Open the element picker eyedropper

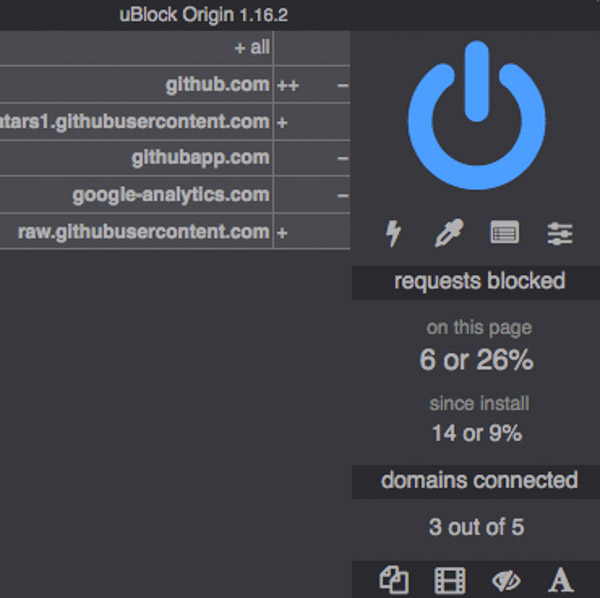[x=448, y=234]
